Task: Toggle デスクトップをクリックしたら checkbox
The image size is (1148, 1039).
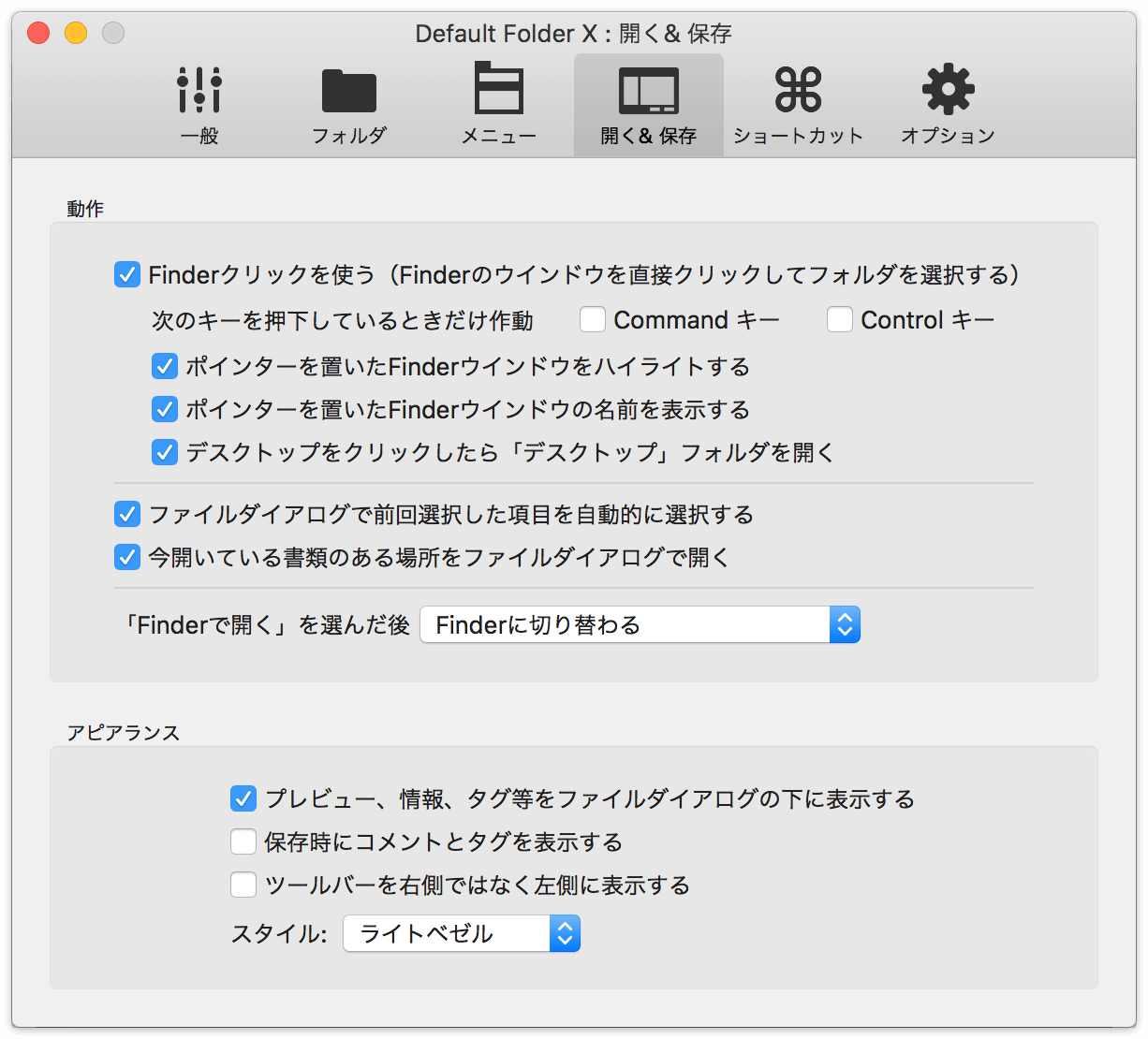Action: (165, 452)
